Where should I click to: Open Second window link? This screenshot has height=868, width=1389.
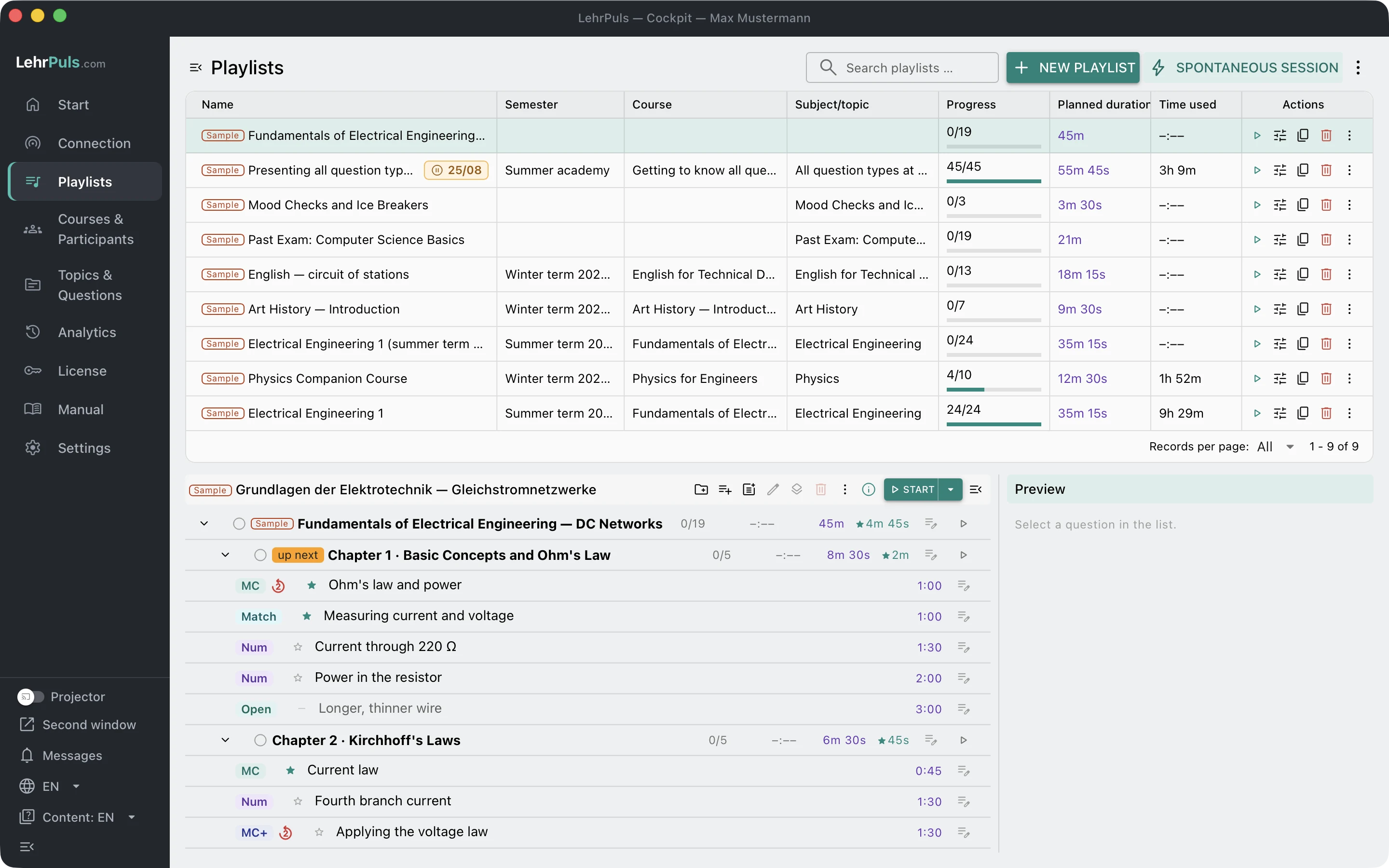tap(78, 724)
